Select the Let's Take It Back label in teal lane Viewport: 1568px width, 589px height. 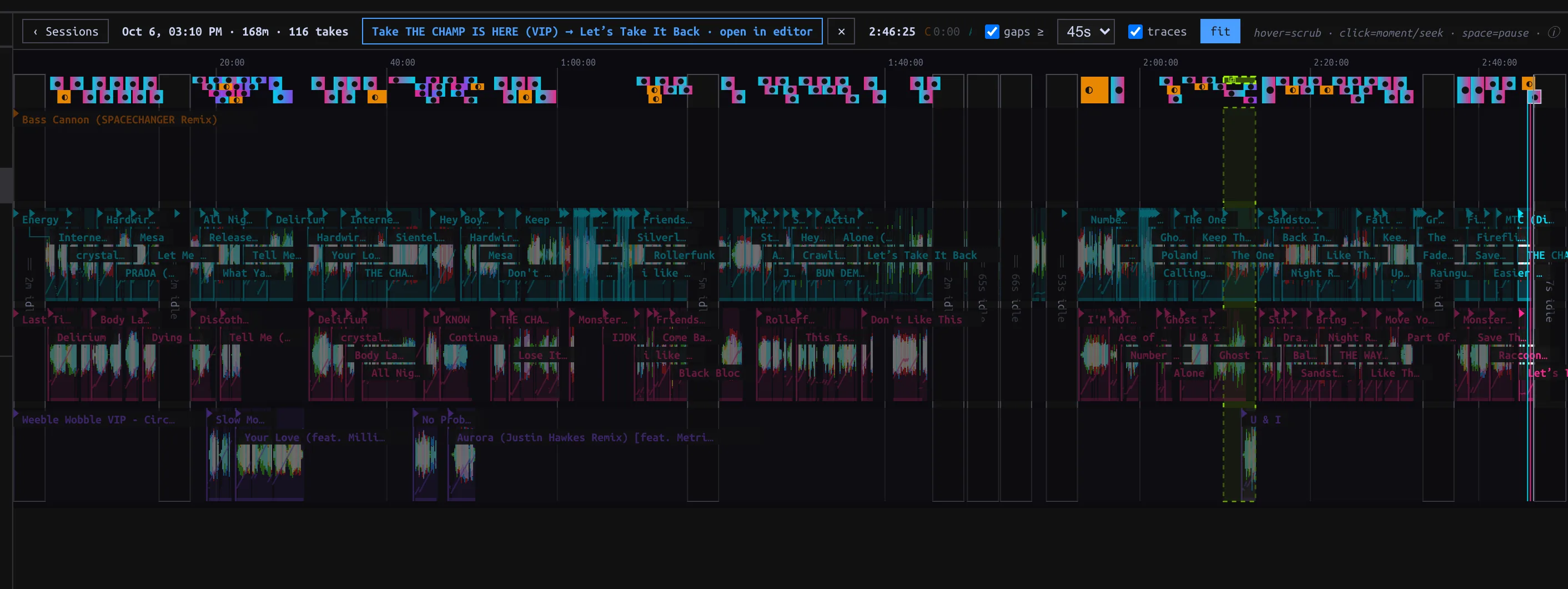(922, 255)
